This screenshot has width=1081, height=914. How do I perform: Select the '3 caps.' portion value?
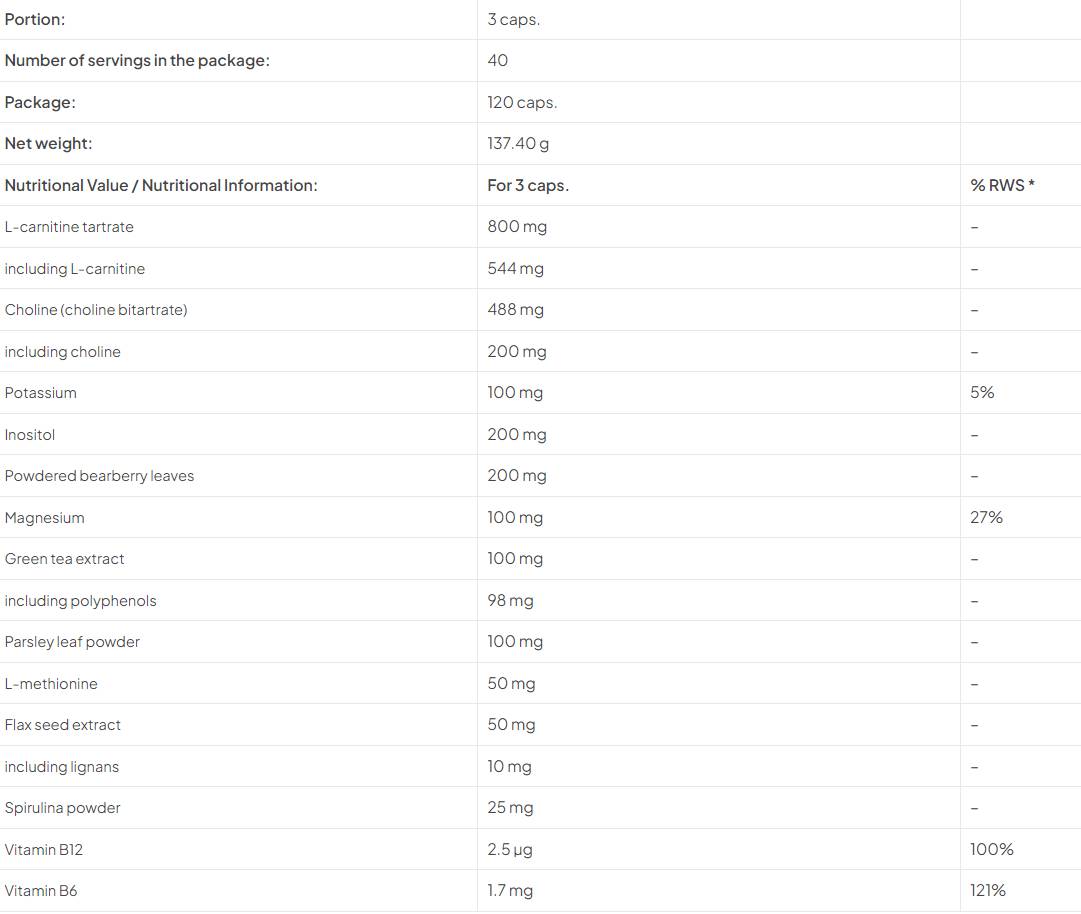[513, 19]
